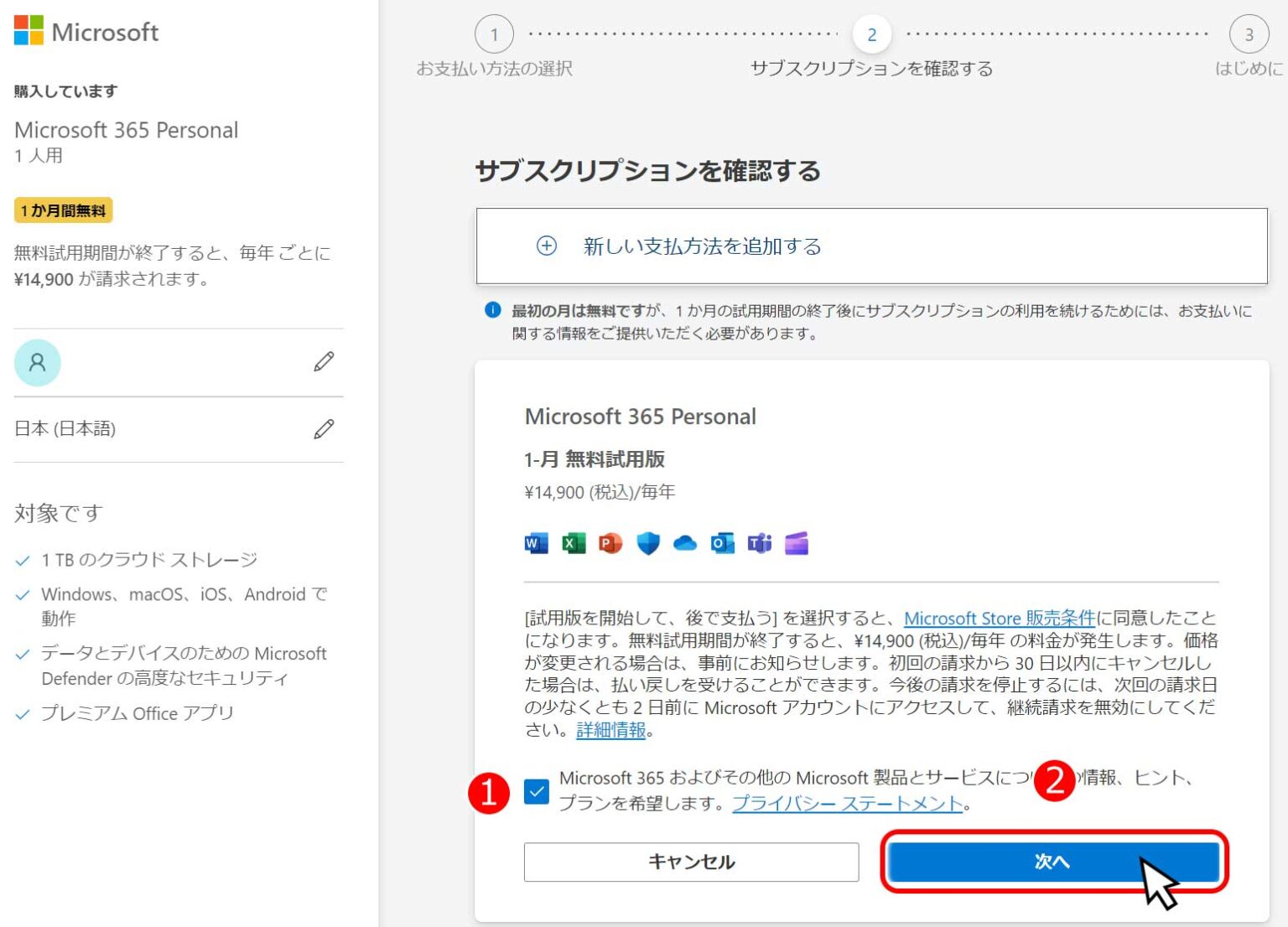Click the OneDrive cloud icon
1288x927 pixels.
point(685,543)
